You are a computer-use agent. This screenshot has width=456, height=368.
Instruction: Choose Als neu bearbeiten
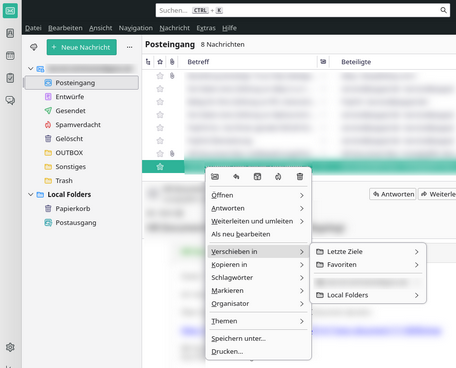point(258,234)
